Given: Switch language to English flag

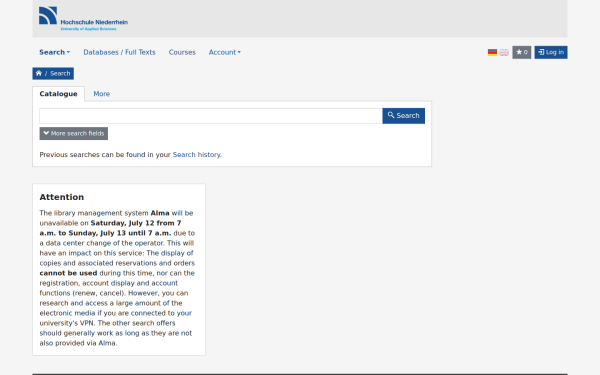Looking at the screenshot, I should tap(504, 52).
